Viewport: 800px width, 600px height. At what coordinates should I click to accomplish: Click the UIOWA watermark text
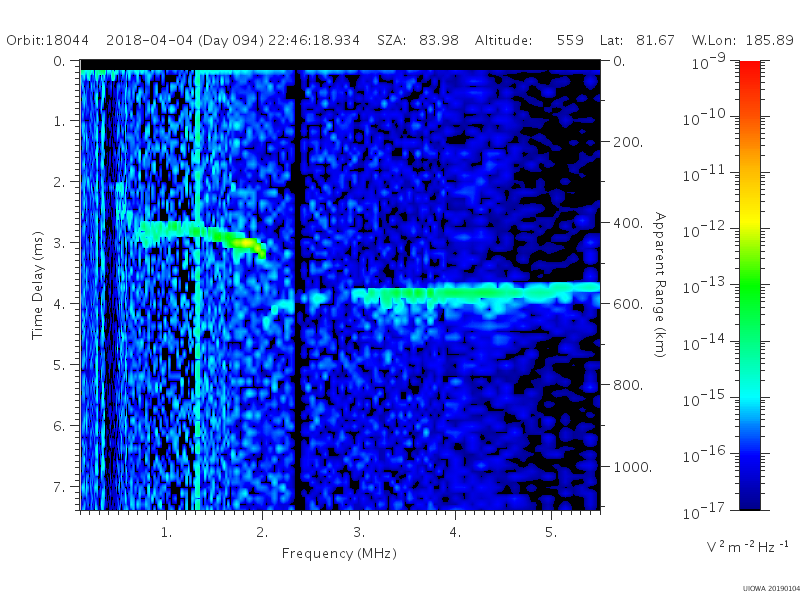[x=771, y=589]
